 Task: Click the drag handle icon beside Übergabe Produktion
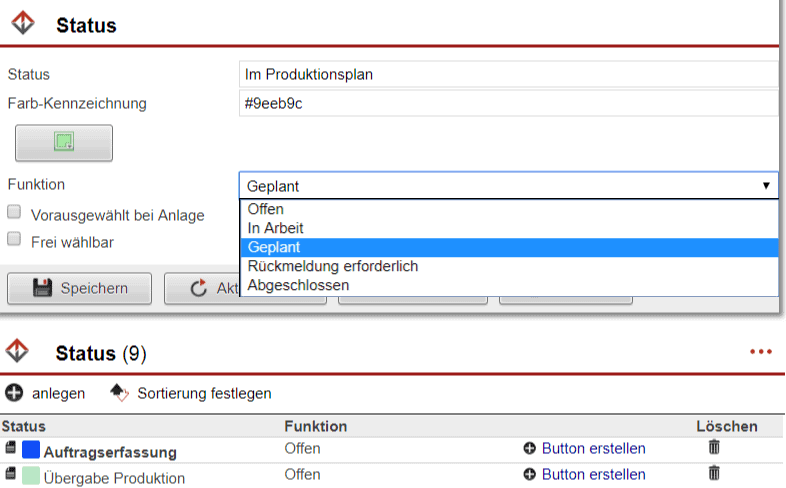point(11,475)
